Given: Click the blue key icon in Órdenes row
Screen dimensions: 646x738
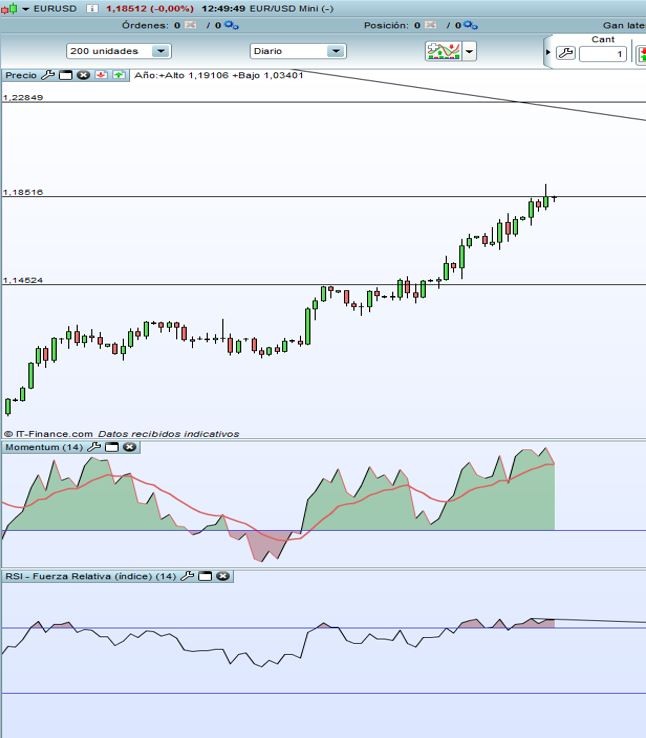Looking at the screenshot, I should (x=231, y=25).
